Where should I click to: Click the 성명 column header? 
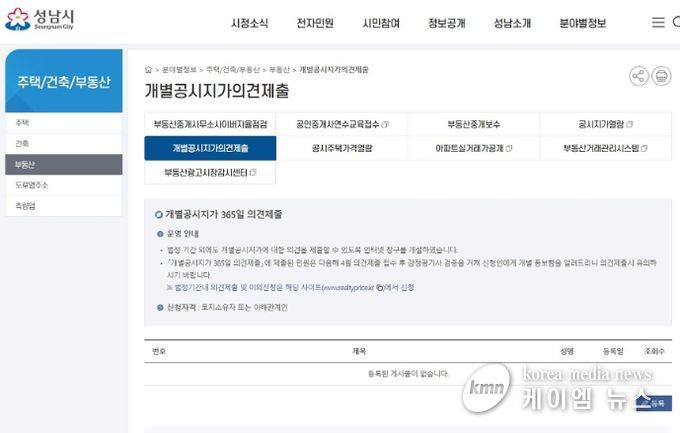click(x=567, y=351)
